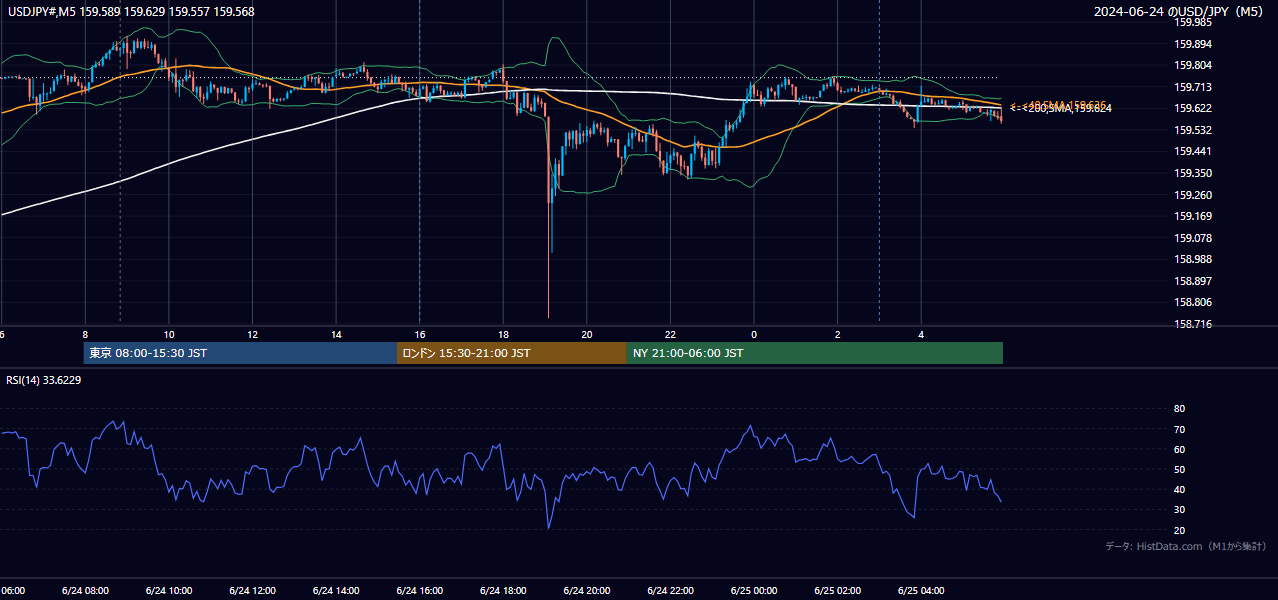Click the 6/24 18:00 date axis label
Viewport: 1278px width, 600px height.
503,590
